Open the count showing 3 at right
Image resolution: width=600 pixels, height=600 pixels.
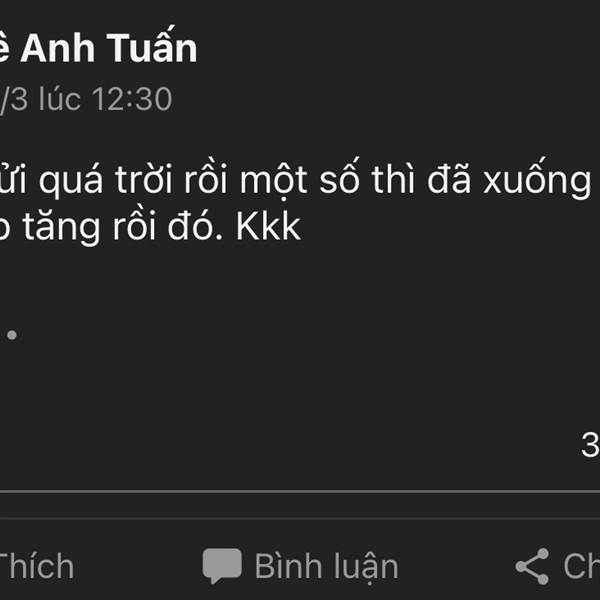tap(590, 445)
